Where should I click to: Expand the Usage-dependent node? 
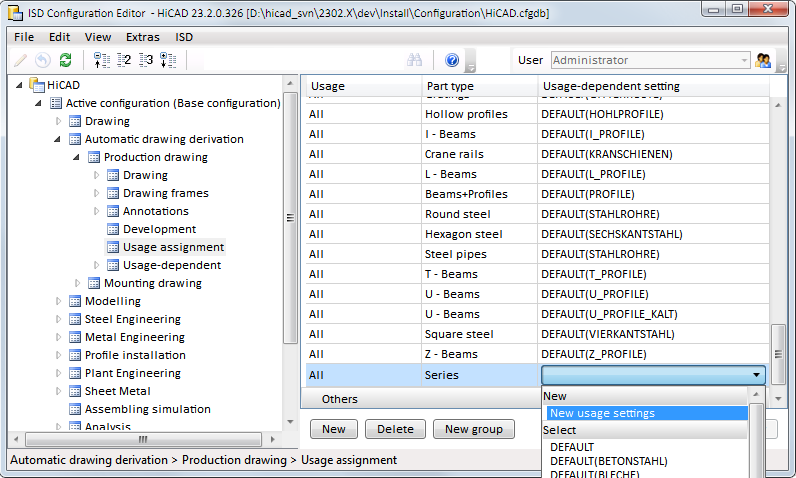click(96, 265)
